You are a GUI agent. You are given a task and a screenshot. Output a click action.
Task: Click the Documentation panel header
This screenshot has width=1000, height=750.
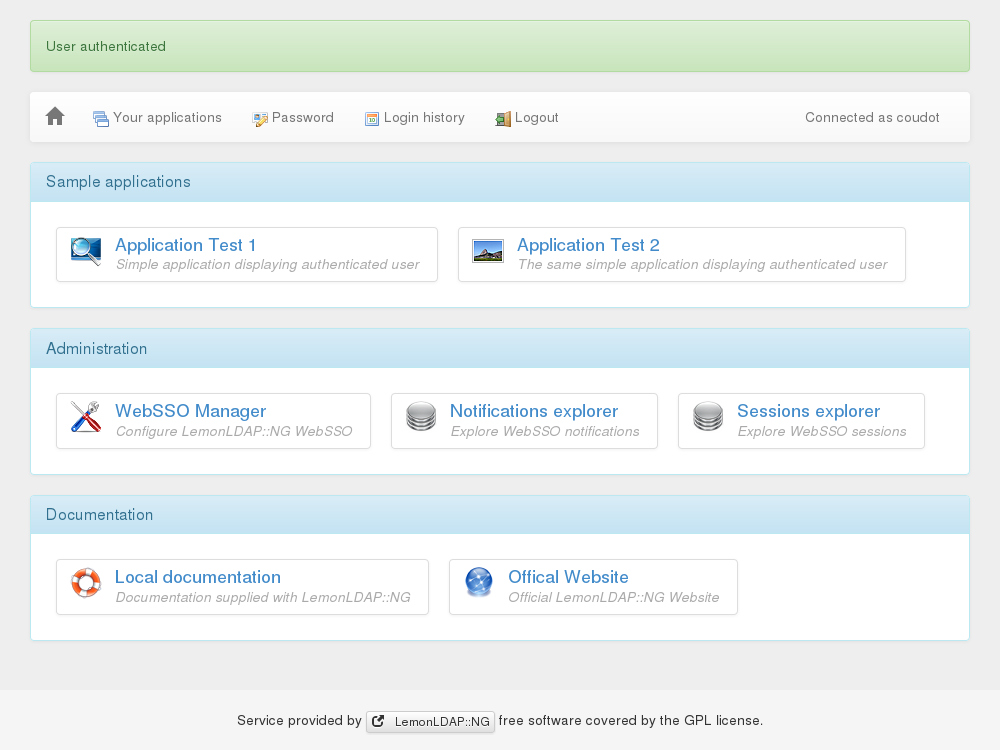[500, 515]
